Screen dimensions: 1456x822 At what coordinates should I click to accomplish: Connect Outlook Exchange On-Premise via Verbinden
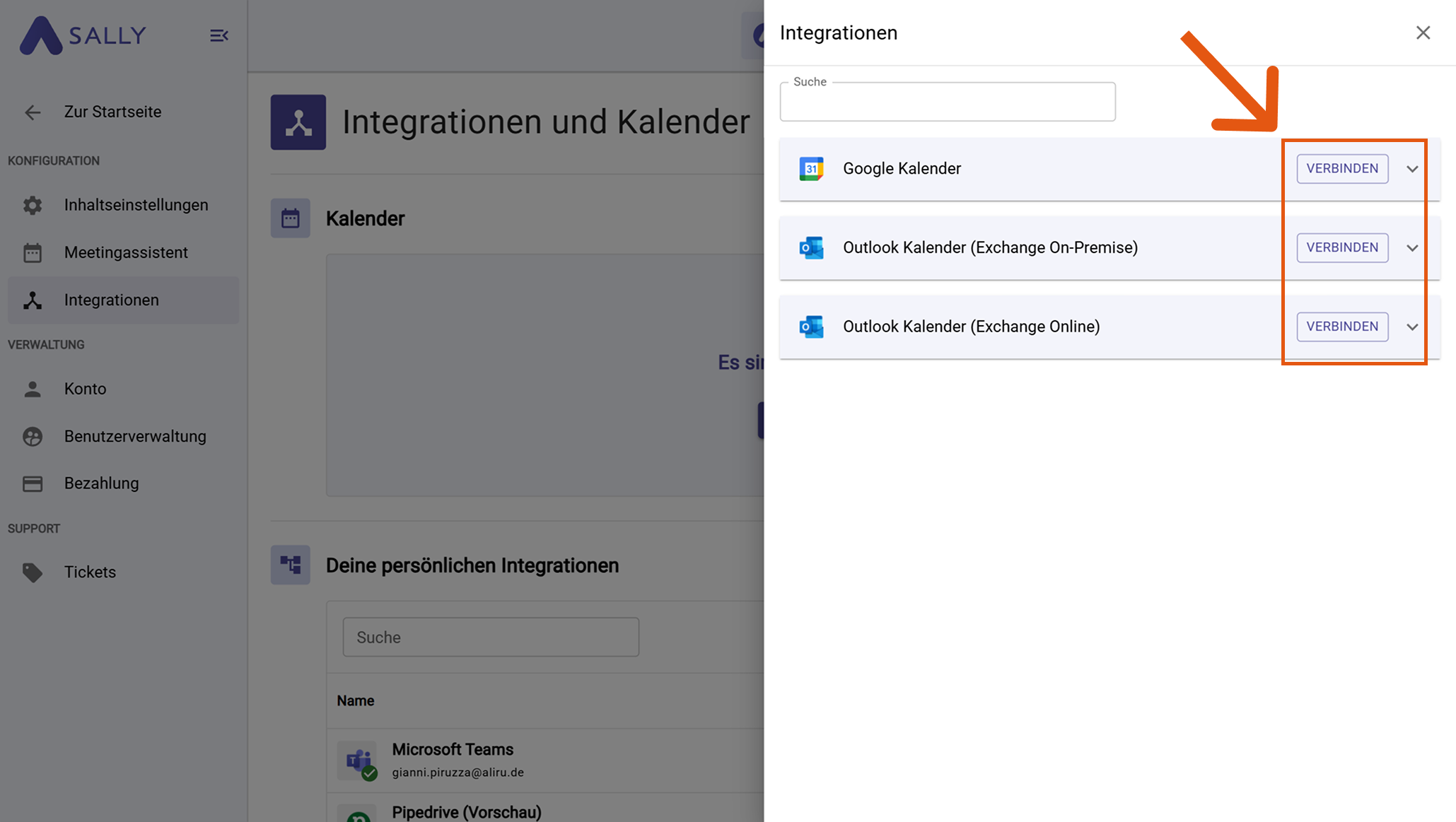[1342, 248]
